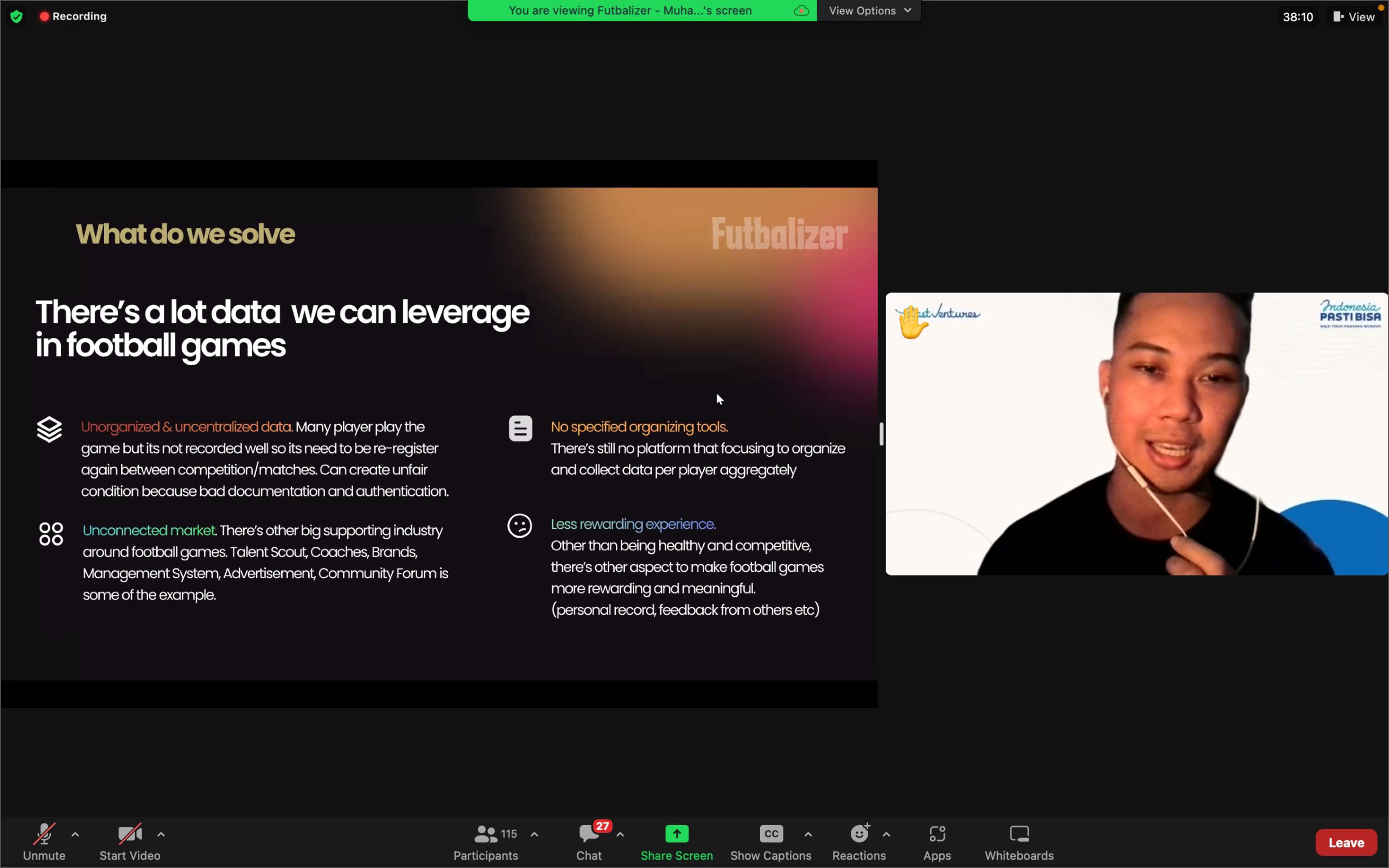The height and width of the screenshot is (868, 1389).
Task: Click the Share Screen button
Action: click(x=677, y=841)
